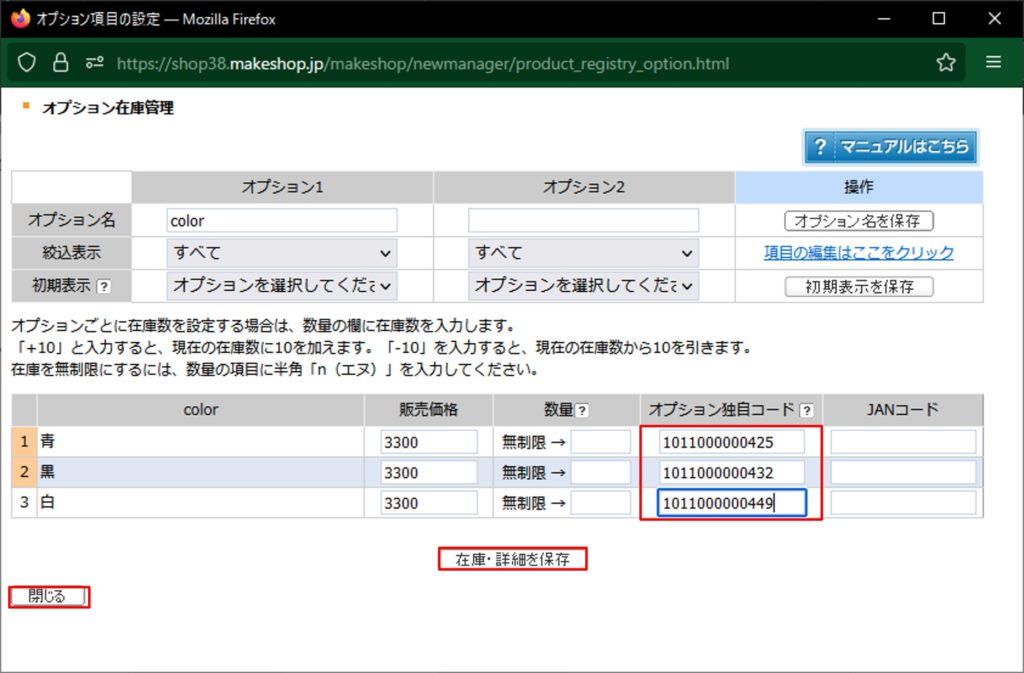Click help icon next to 数量 header

(582, 410)
